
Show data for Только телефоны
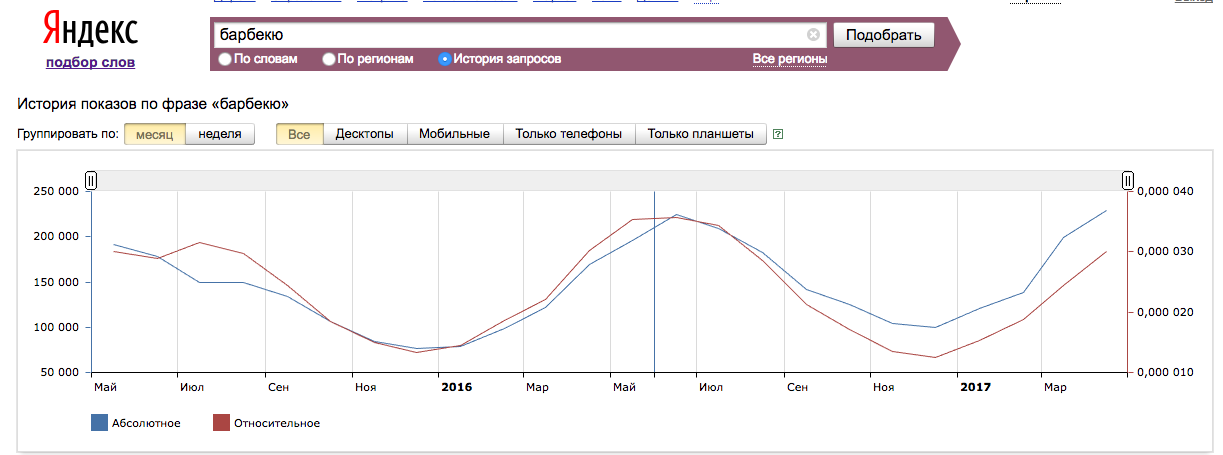(568, 134)
